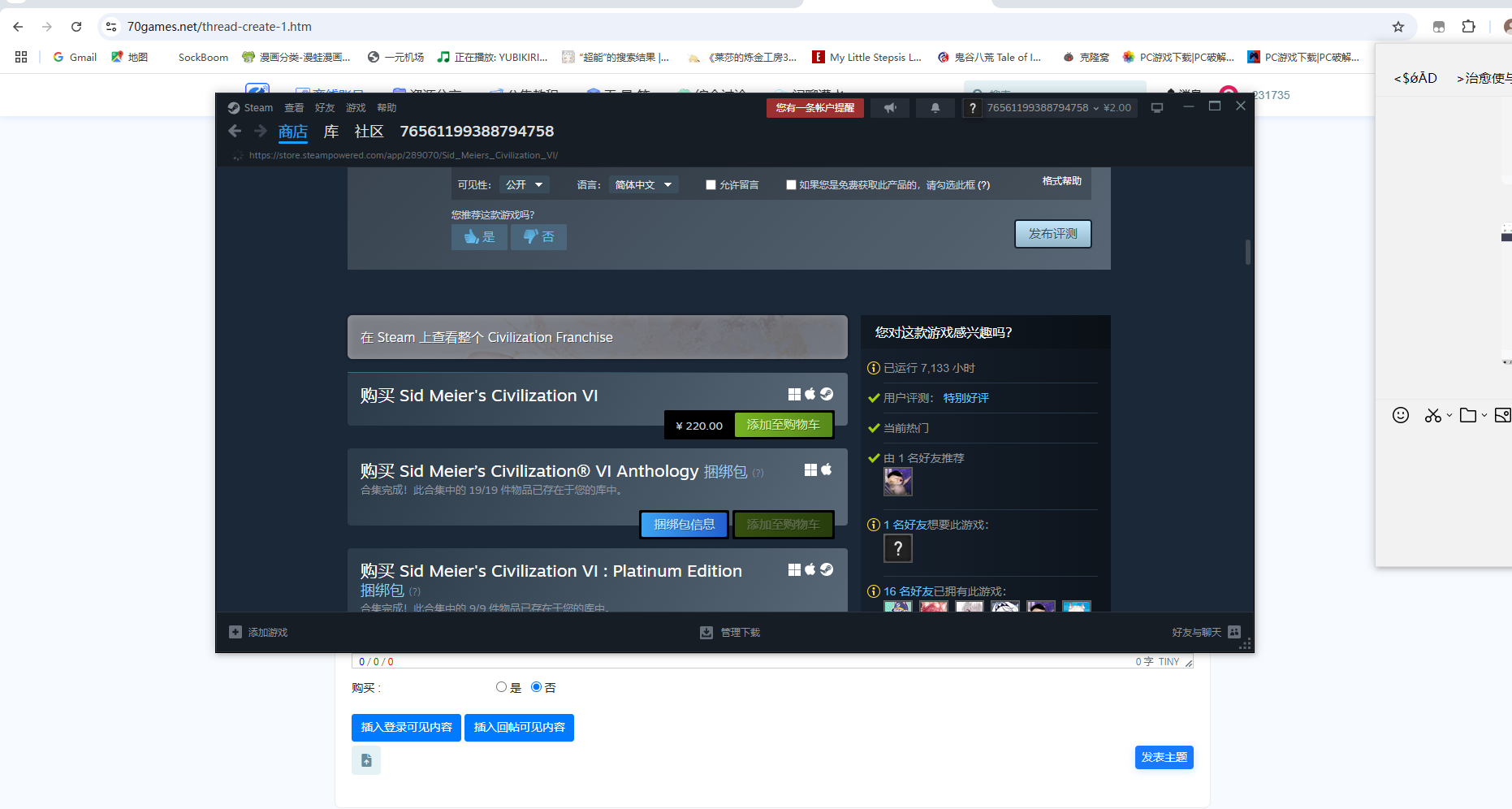Expand the folder dropdown arrow in right panel
The image size is (1512, 809).
(1484, 415)
